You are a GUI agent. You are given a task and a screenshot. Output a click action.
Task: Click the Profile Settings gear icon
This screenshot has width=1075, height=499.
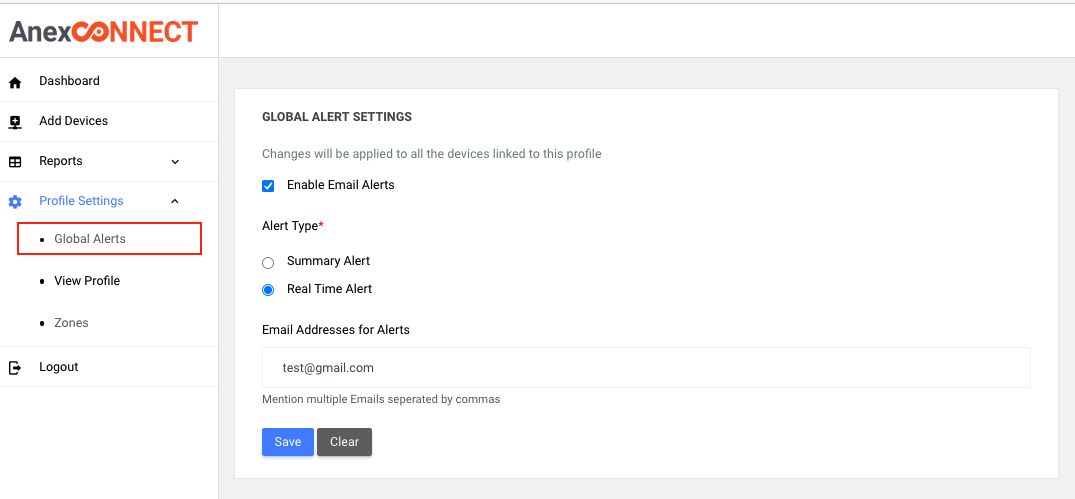[15, 202]
